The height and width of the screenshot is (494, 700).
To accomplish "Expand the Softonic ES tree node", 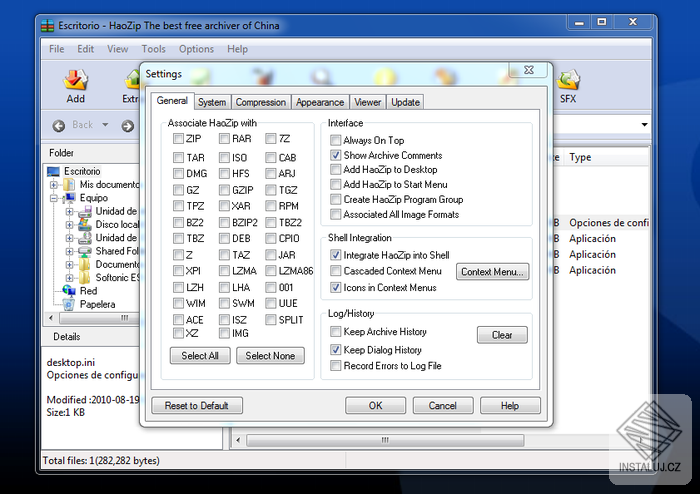I will point(69,278).
